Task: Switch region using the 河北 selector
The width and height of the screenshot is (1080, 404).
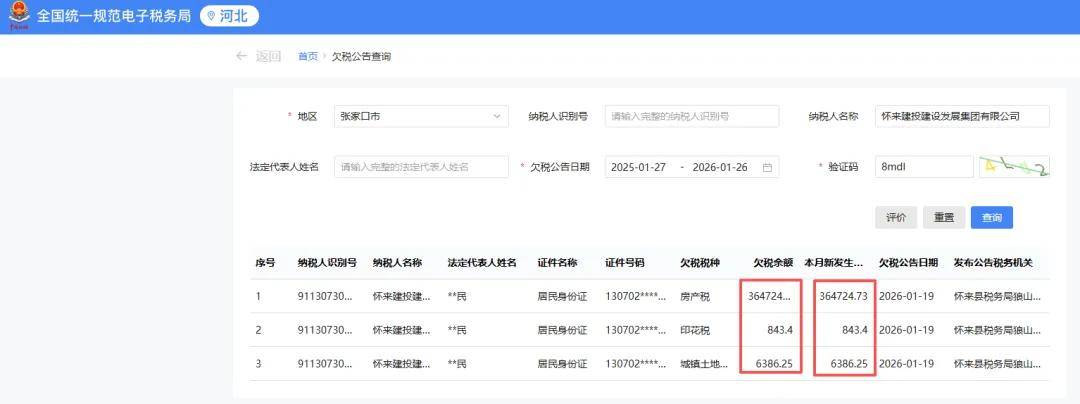Action: (229, 17)
